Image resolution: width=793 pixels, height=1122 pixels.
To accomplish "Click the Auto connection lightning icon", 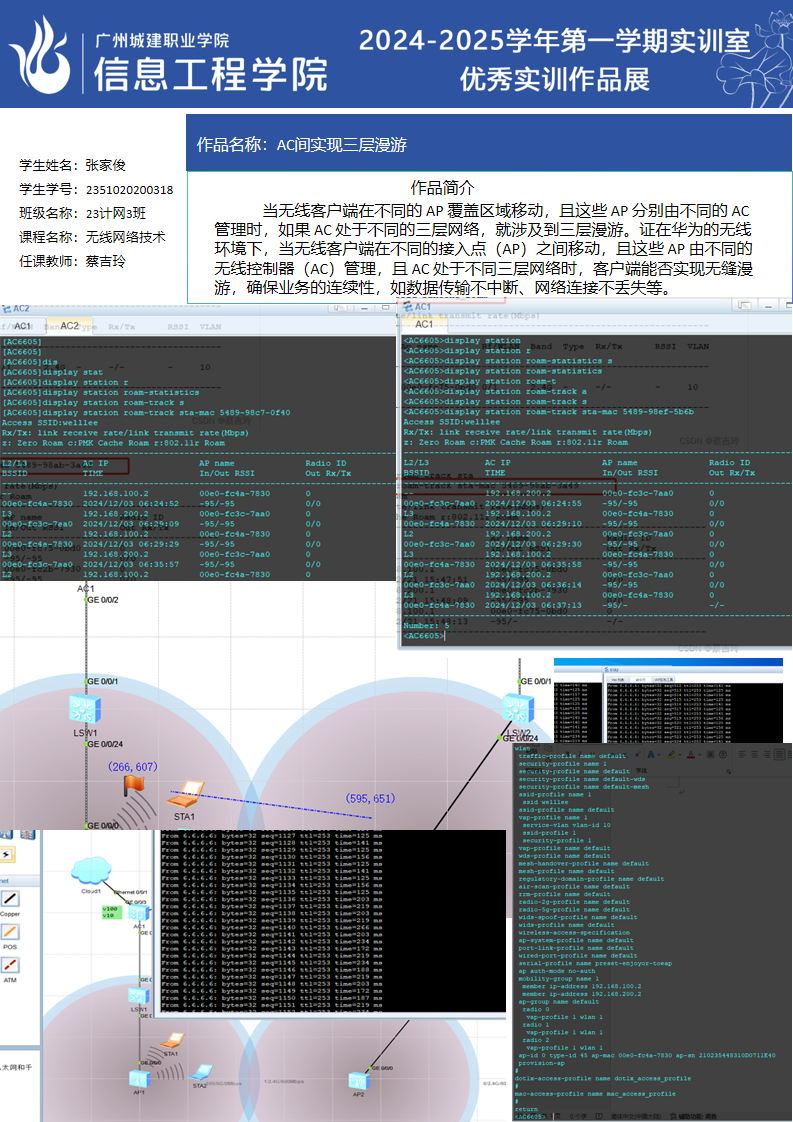I will pos(6,855).
